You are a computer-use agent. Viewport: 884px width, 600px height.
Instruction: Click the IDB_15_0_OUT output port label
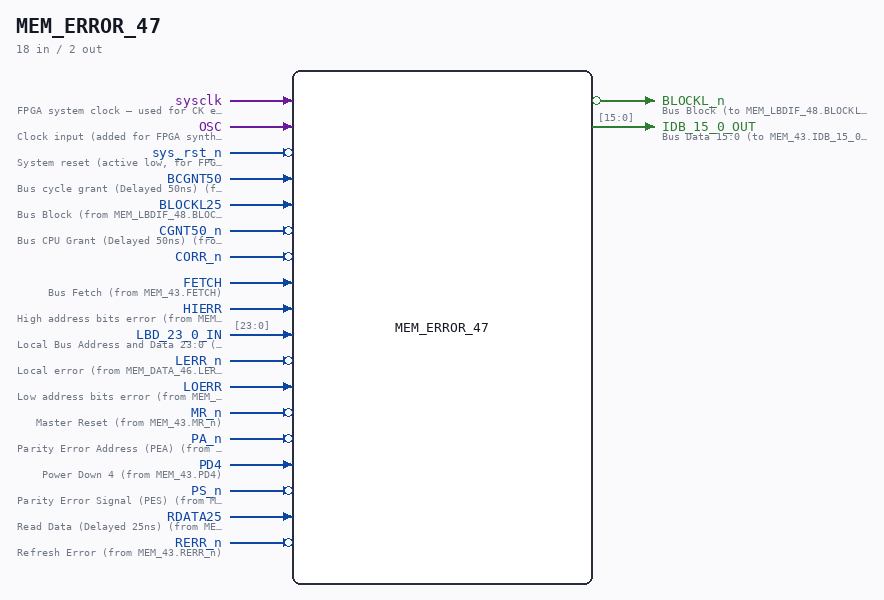click(709, 126)
